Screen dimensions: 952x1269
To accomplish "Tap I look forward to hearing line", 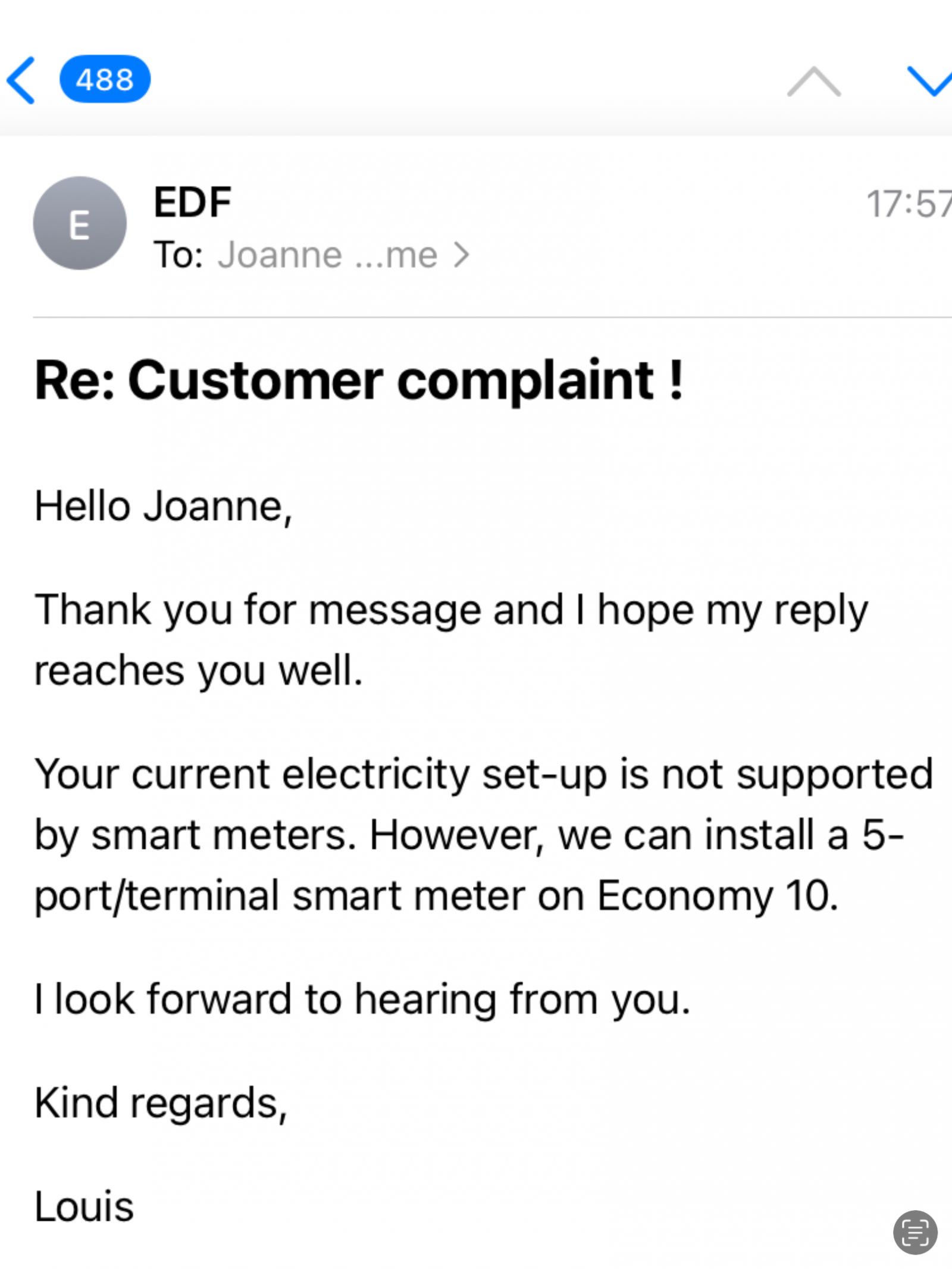I will click(x=362, y=999).
